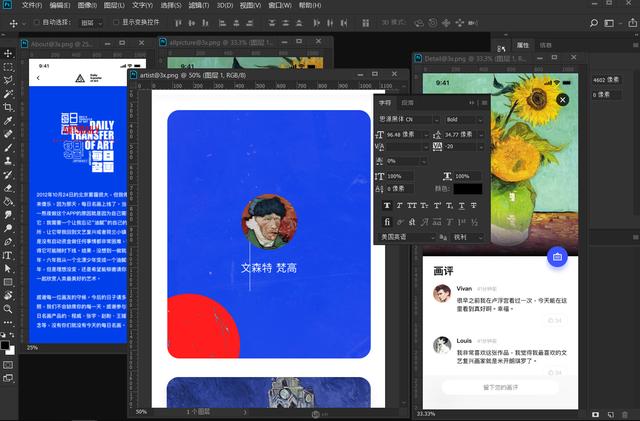Select the Crop tool

(x=8, y=107)
